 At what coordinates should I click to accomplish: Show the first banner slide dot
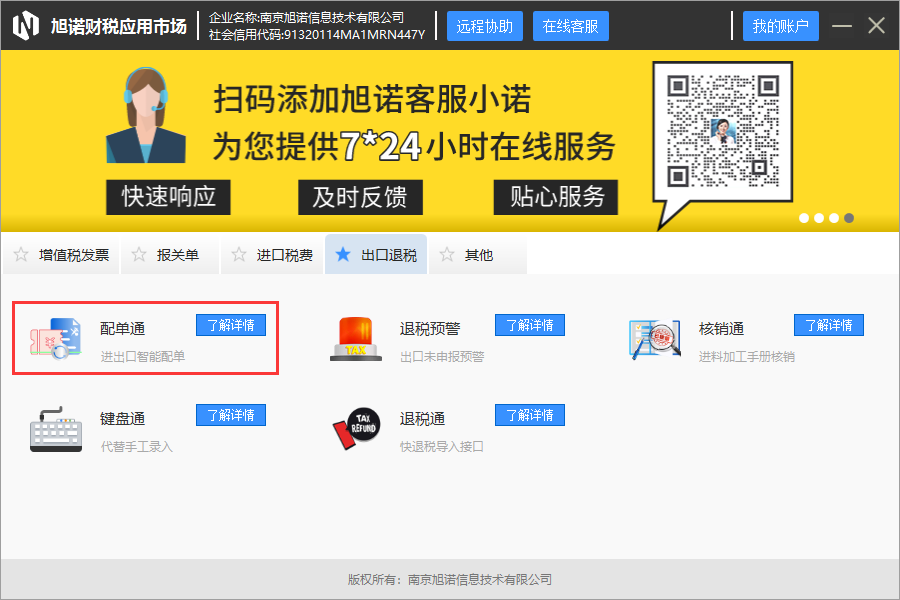click(804, 218)
